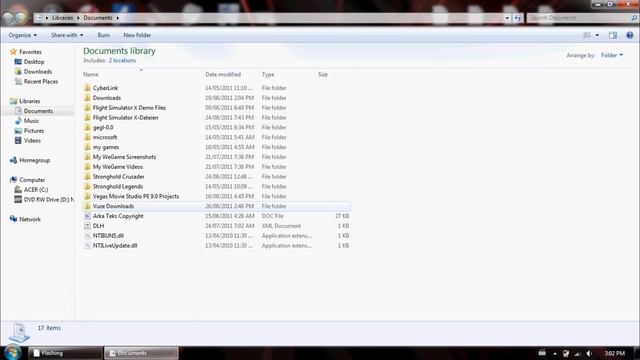Select Arka Teks Copyright DOC file icon

[x=87, y=216]
